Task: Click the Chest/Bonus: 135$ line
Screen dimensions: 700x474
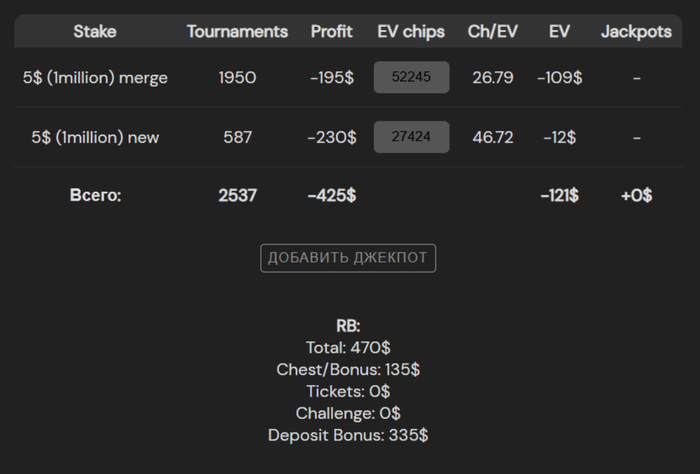Action: click(x=348, y=370)
